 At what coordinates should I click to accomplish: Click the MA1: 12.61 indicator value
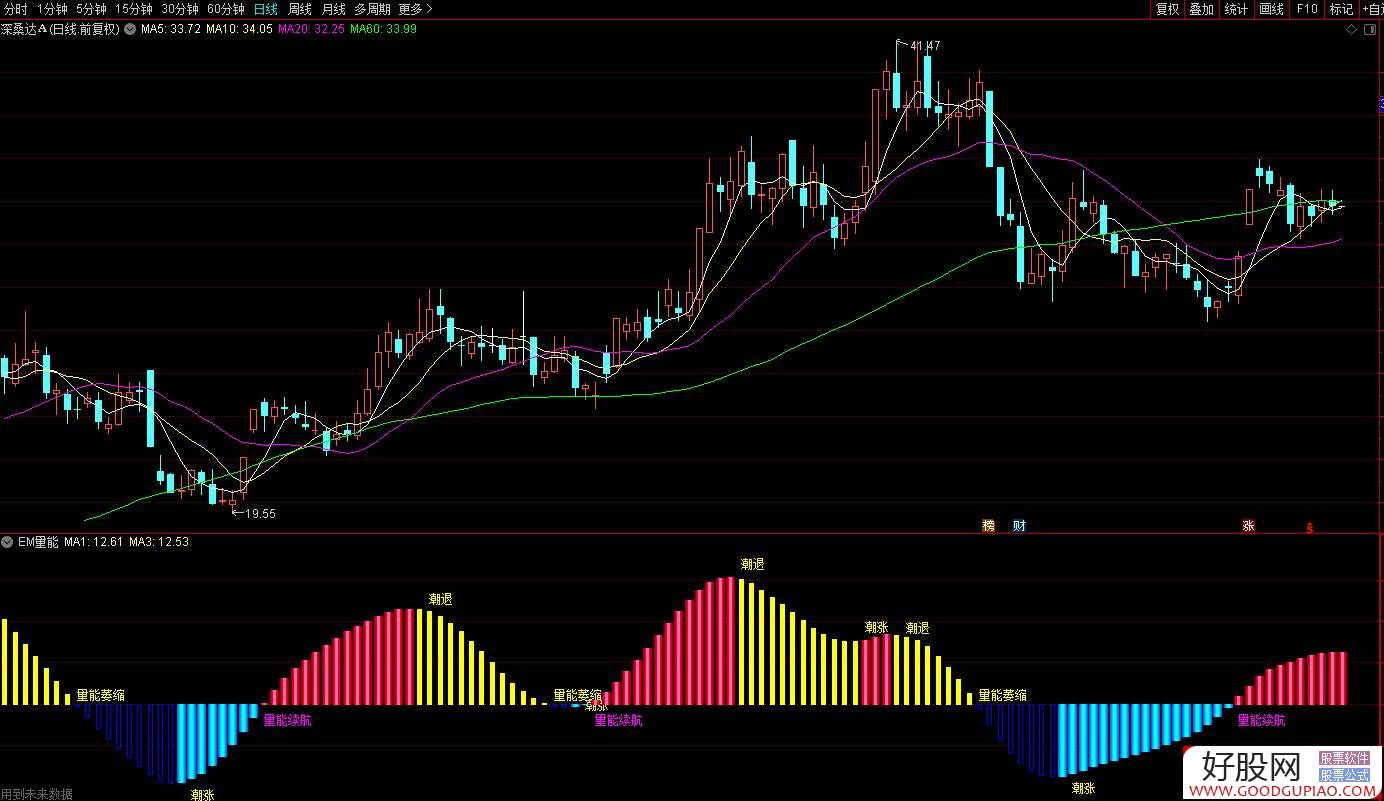(x=94, y=542)
